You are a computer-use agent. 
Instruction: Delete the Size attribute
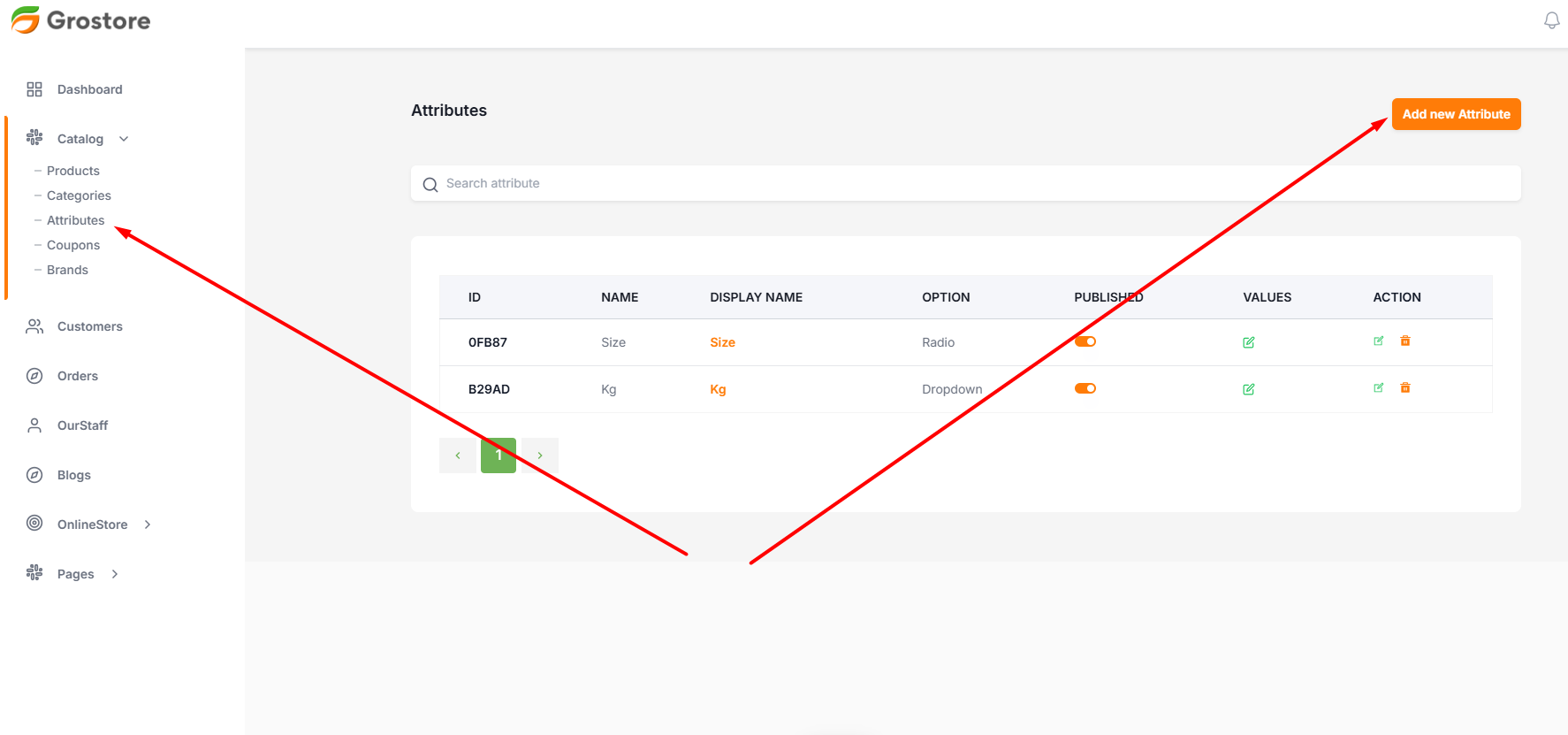(1405, 341)
